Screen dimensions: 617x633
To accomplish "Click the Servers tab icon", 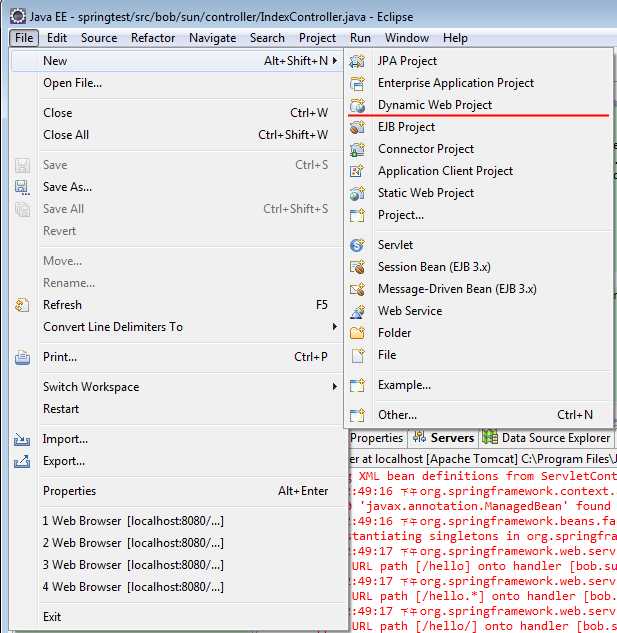I will coord(420,437).
